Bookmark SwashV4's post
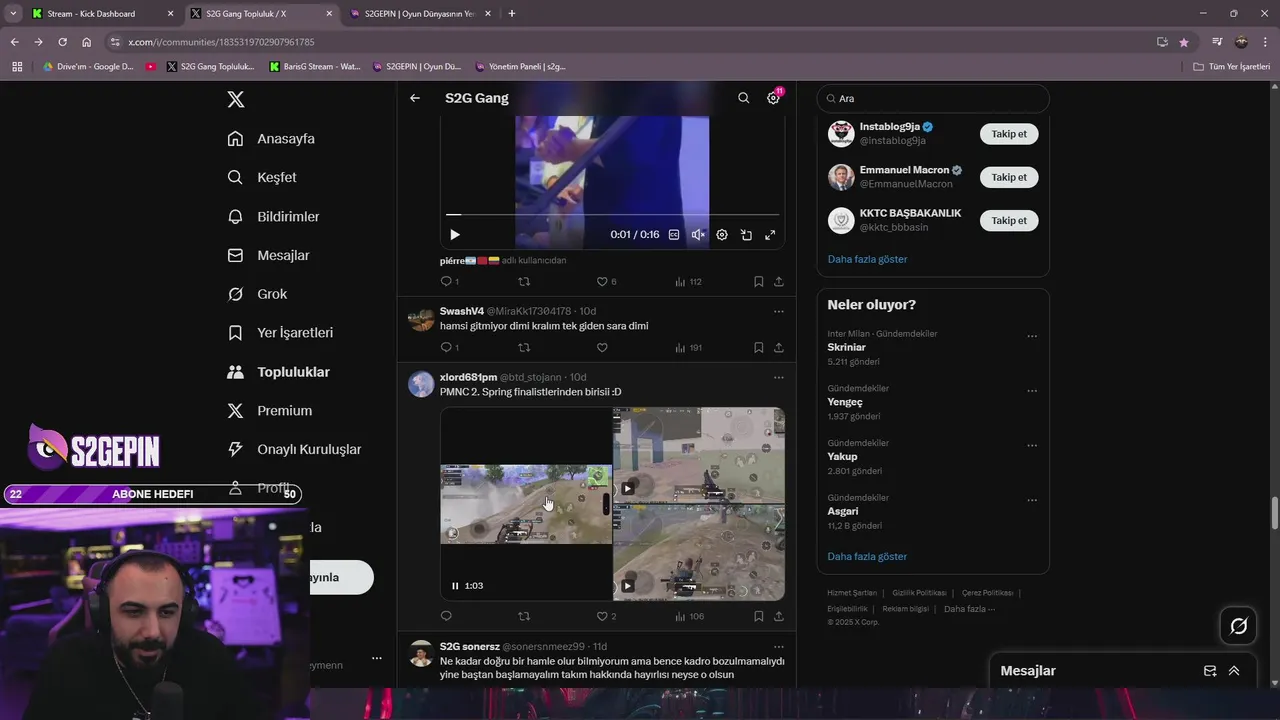 click(x=759, y=348)
